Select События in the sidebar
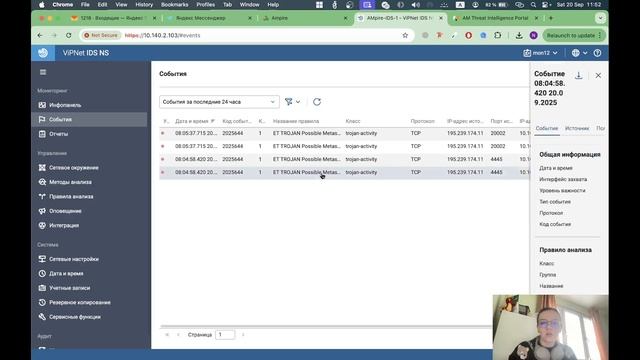The image size is (640, 360). coord(89,120)
